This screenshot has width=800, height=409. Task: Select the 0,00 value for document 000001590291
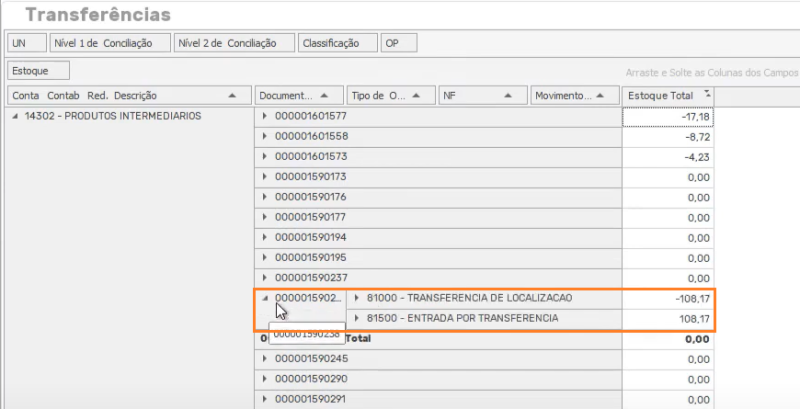point(668,400)
